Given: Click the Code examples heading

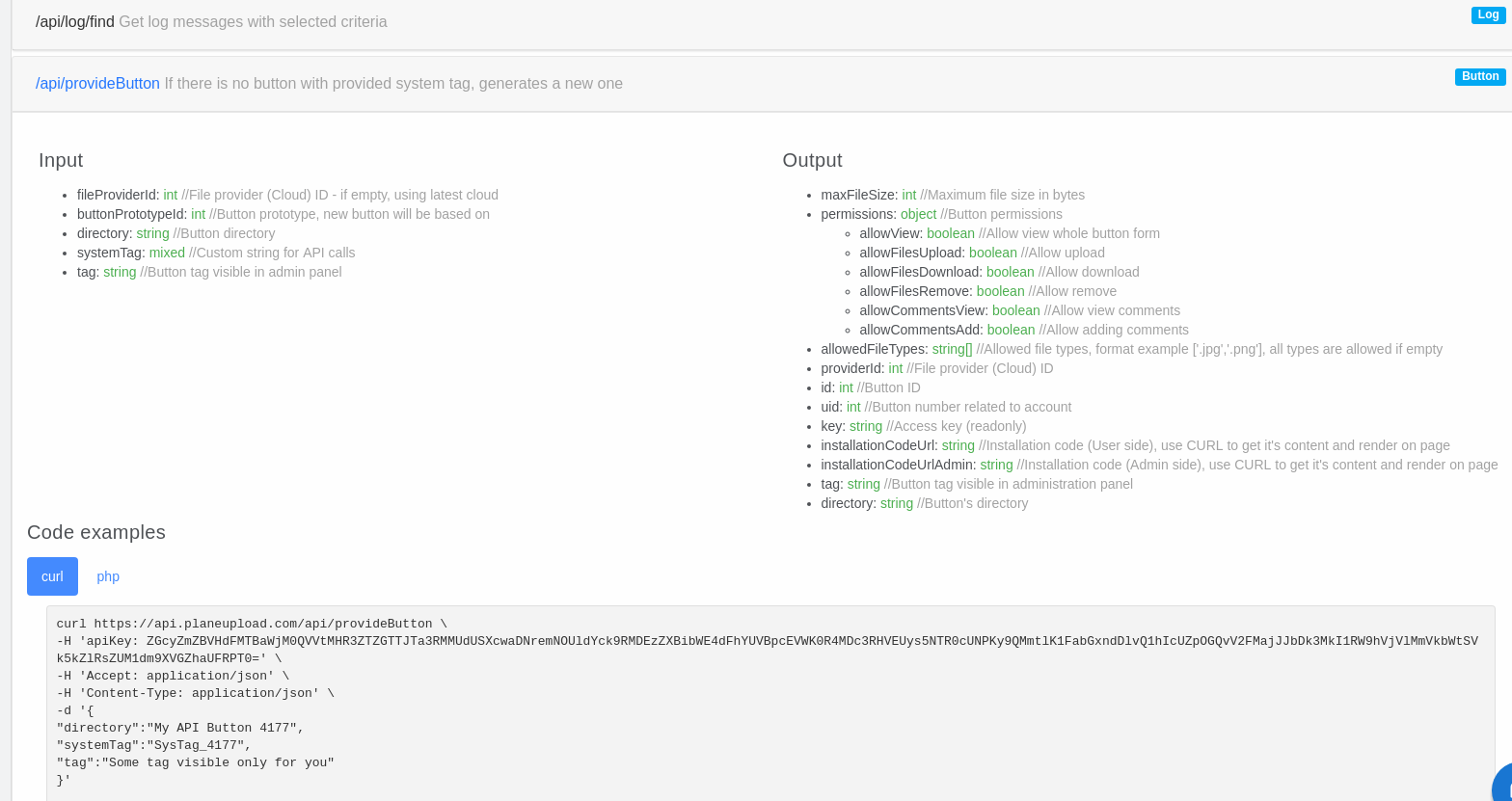Looking at the screenshot, I should pos(96,532).
